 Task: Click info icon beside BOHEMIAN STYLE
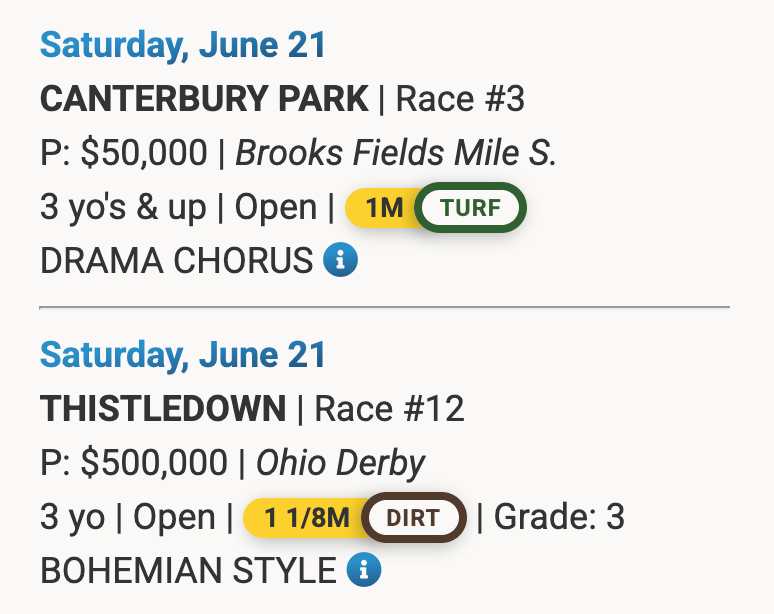pos(364,571)
